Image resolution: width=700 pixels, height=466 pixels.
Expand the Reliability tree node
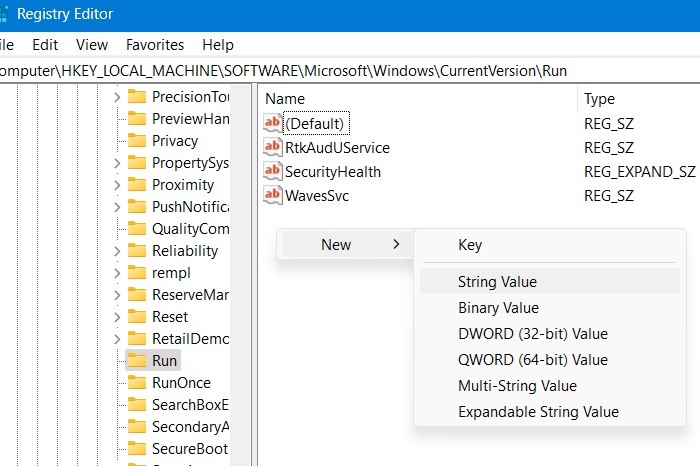point(117,251)
